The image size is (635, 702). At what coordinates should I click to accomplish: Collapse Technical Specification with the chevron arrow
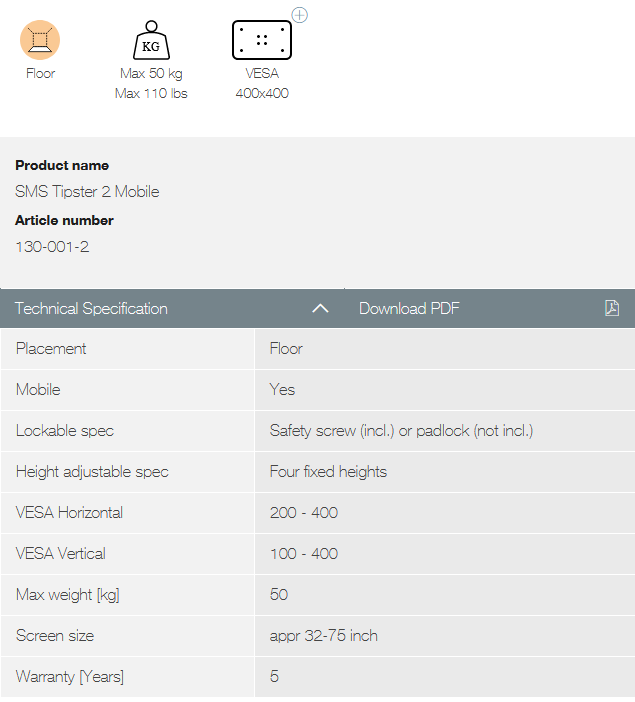click(320, 309)
